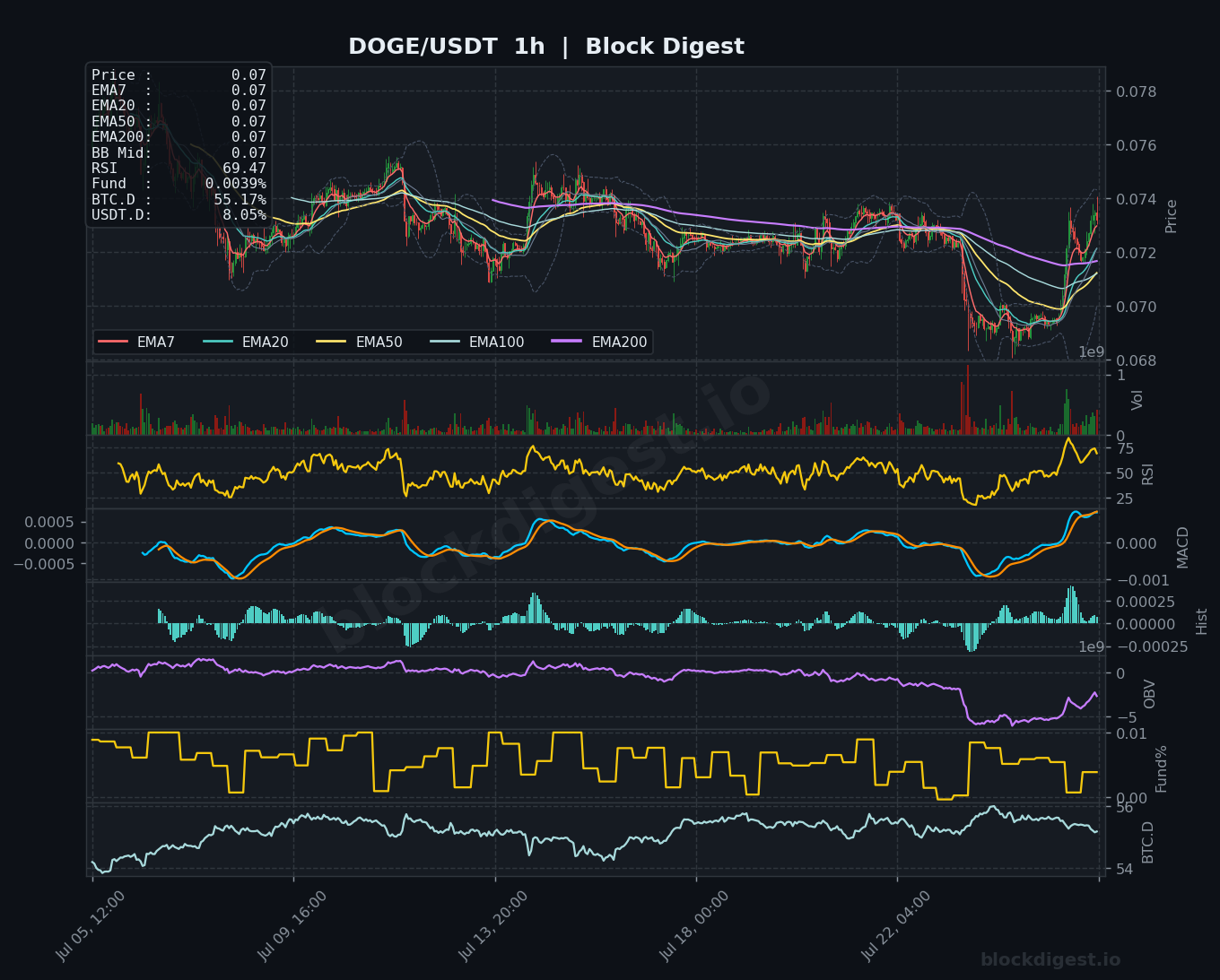Click the vertical 'MACD' axis title
The height and width of the screenshot is (980, 1220).
pos(1182,547)
